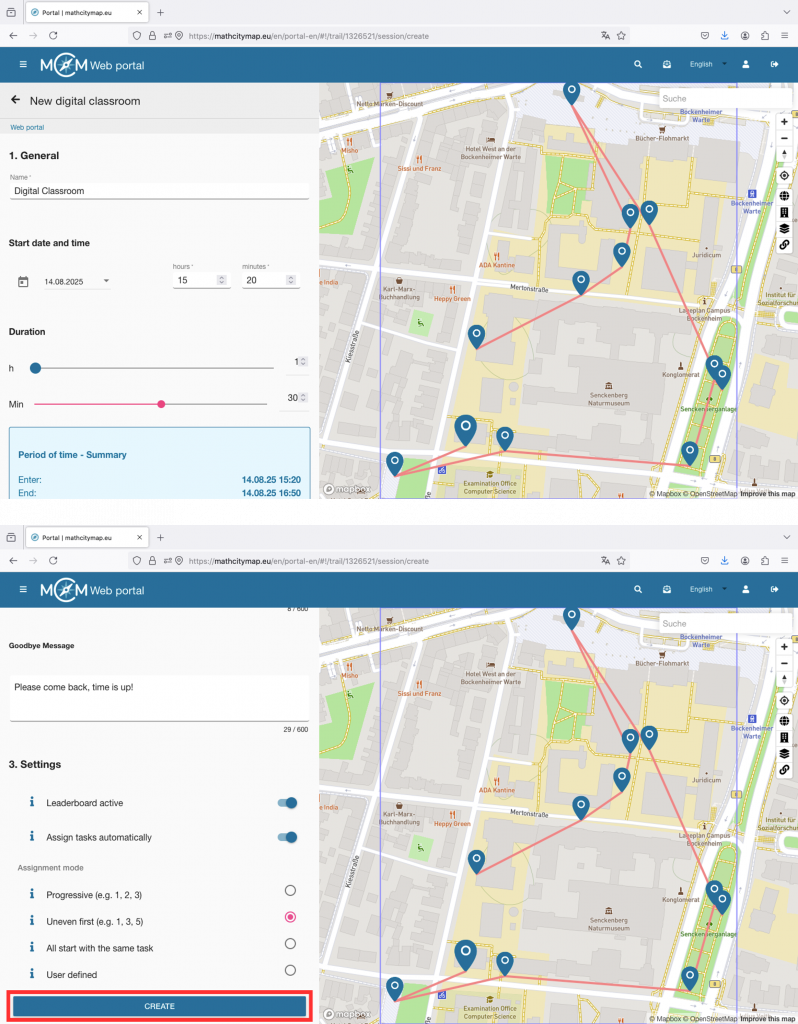The image size is (798, 1024).
Task: Click info icon beside Assign tasks automatically
Action: 31,837
